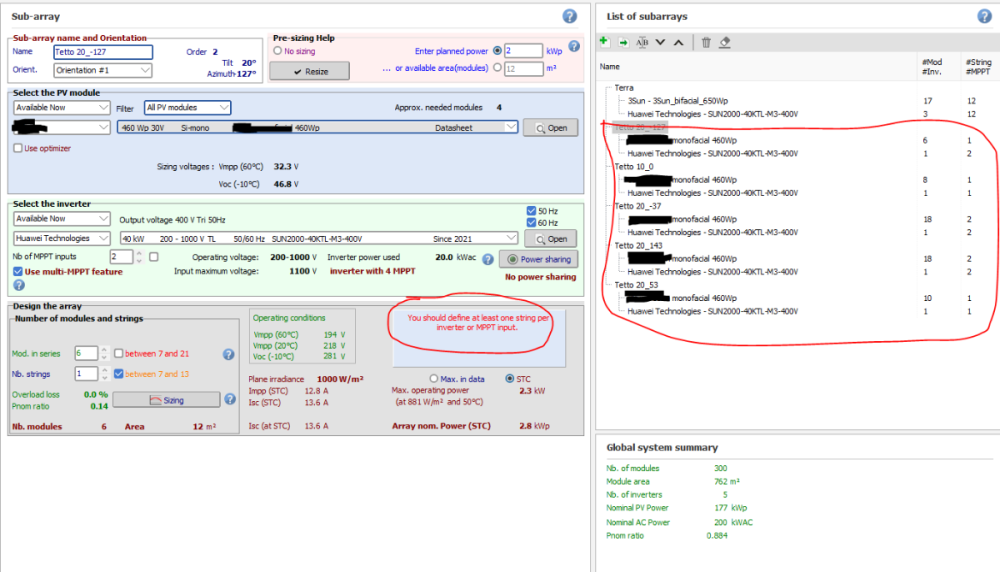Select Tetto 20_143 subarray in list
This screenshot has width=1000, height=572.
coord(639,245)
